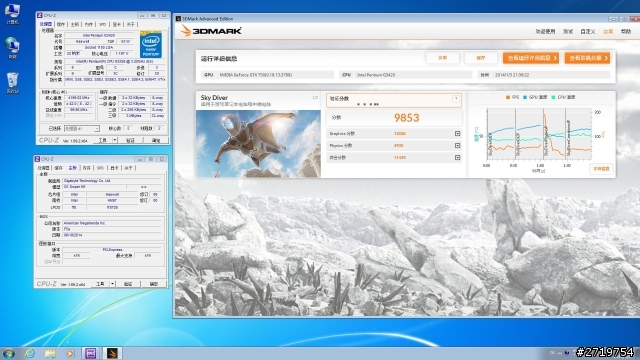Click the PCI-Express graphic interface version field
The height and width of the screenshot is (360, 640).
click(x=111, y=249)
